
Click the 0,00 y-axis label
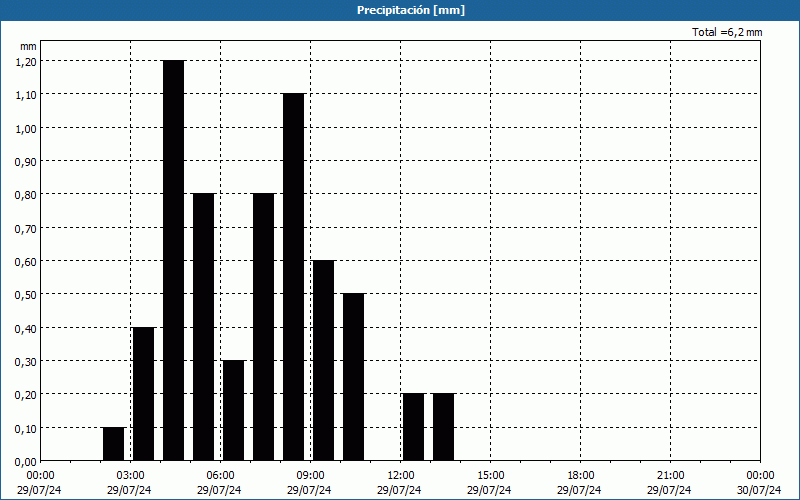[26, 462]
